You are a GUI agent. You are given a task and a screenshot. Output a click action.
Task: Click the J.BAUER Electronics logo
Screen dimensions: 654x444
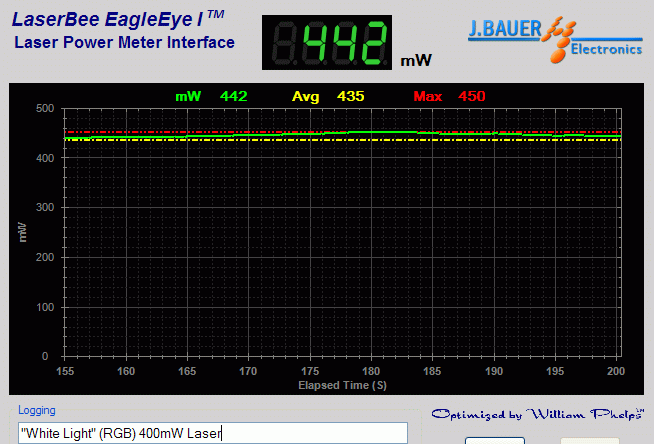coord(555,40)
